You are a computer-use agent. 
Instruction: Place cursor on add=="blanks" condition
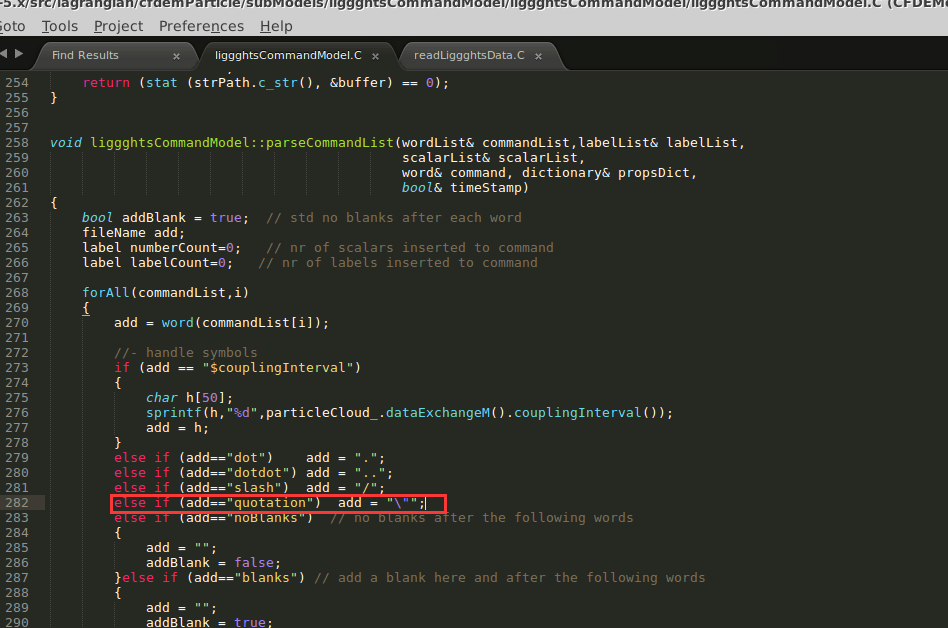pos(245,578)
